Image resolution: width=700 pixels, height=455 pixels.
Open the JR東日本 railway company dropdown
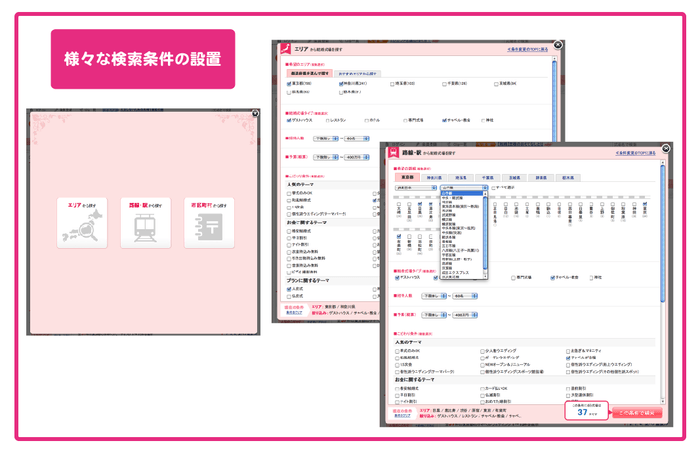point(416,188)
